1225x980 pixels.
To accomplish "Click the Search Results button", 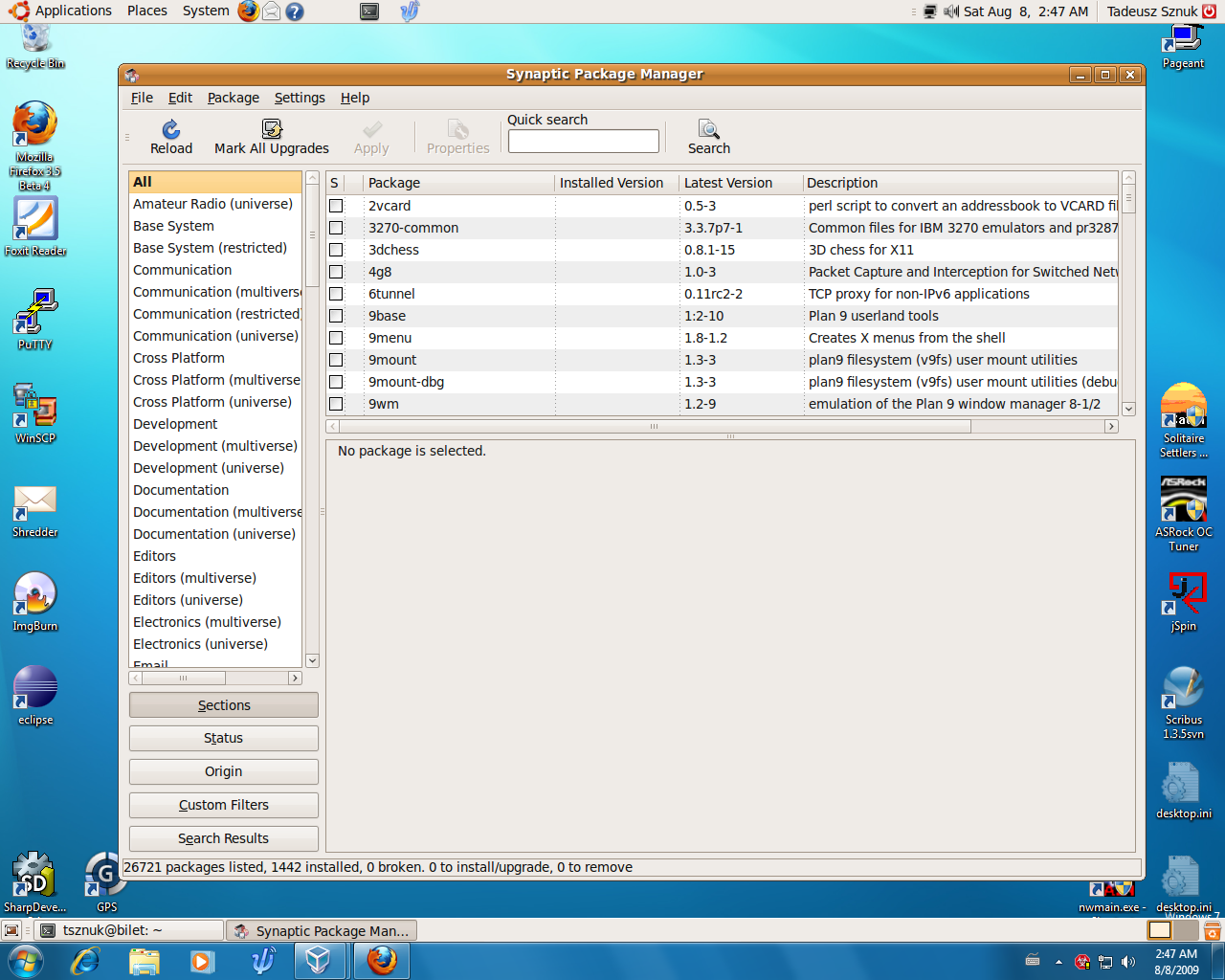I will (x=224, y=838).
